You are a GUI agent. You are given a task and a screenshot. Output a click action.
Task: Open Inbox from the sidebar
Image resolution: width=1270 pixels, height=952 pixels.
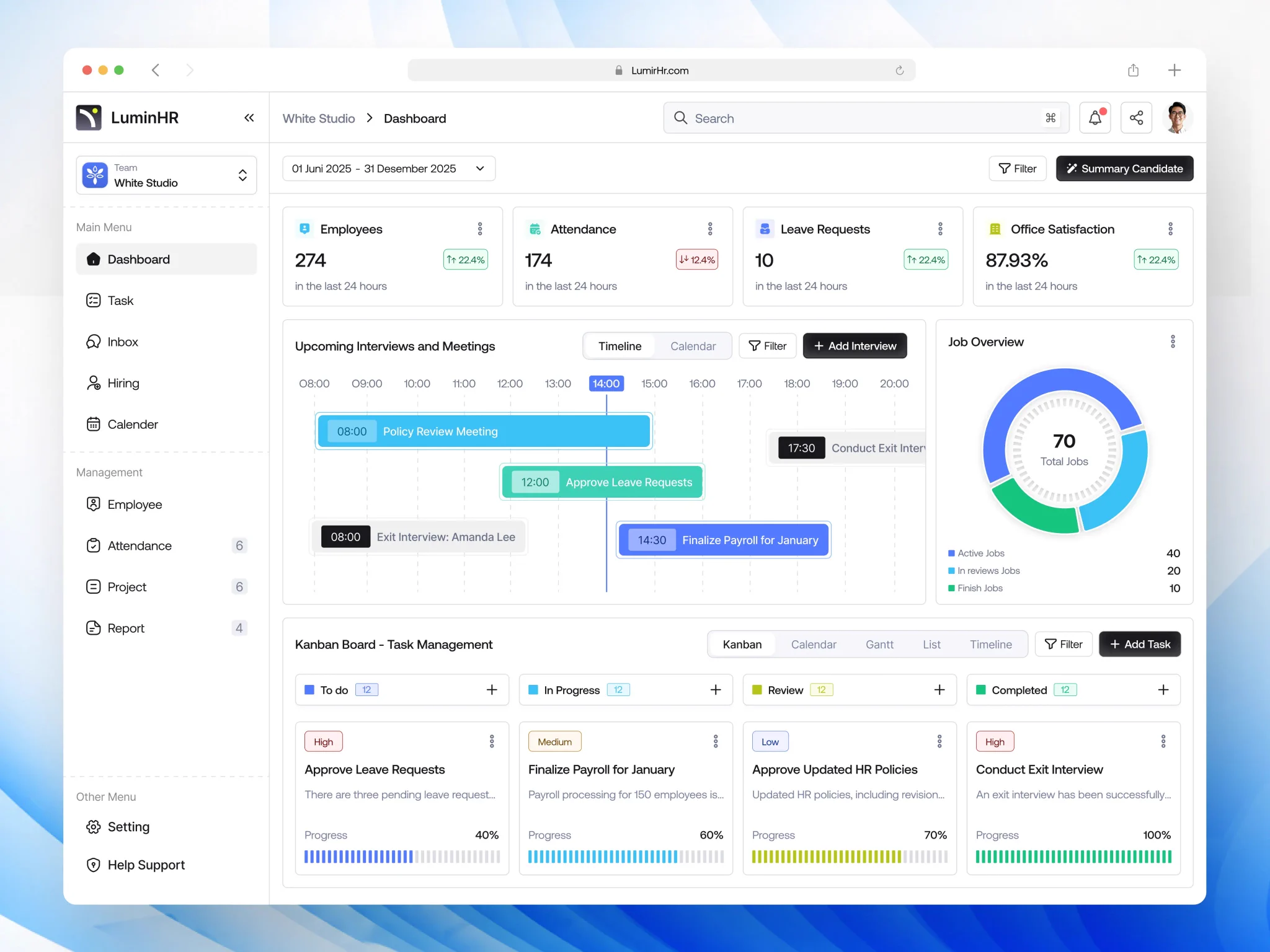pos(166,342)
